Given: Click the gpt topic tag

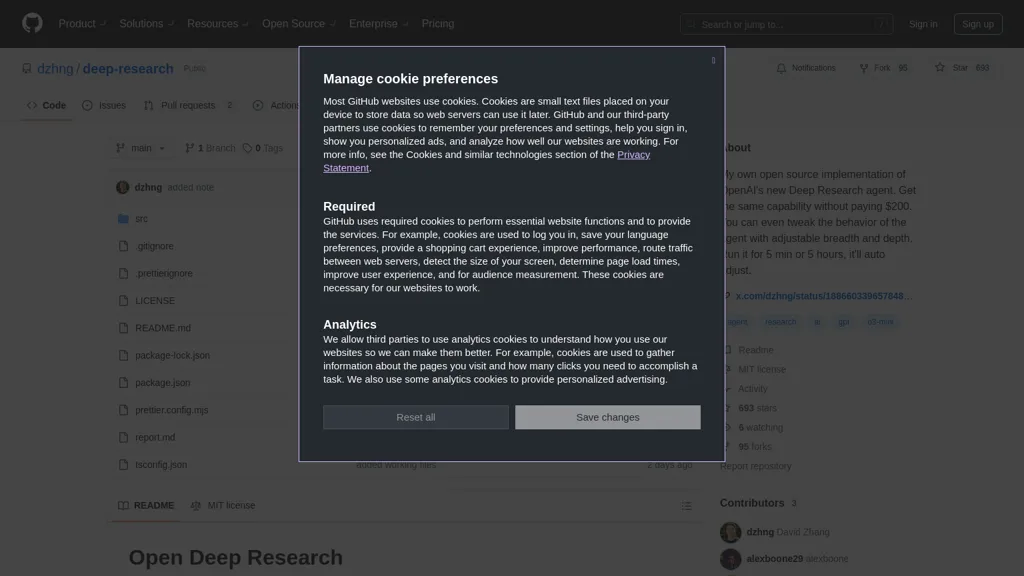Looking at the screenshot, I should pos(844,322).
